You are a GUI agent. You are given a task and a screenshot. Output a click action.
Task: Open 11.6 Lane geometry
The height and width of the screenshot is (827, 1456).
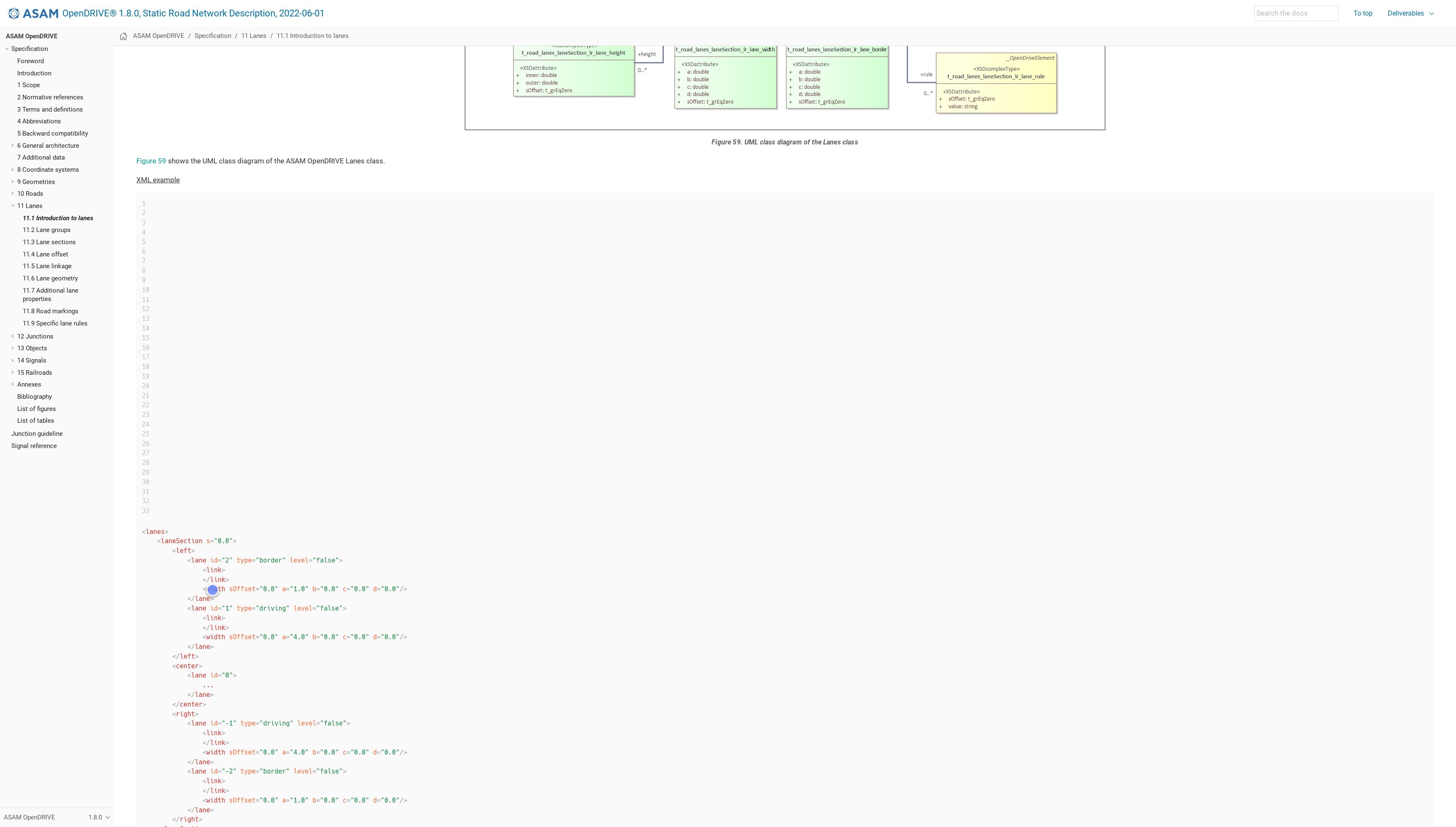tap(51, 278)
